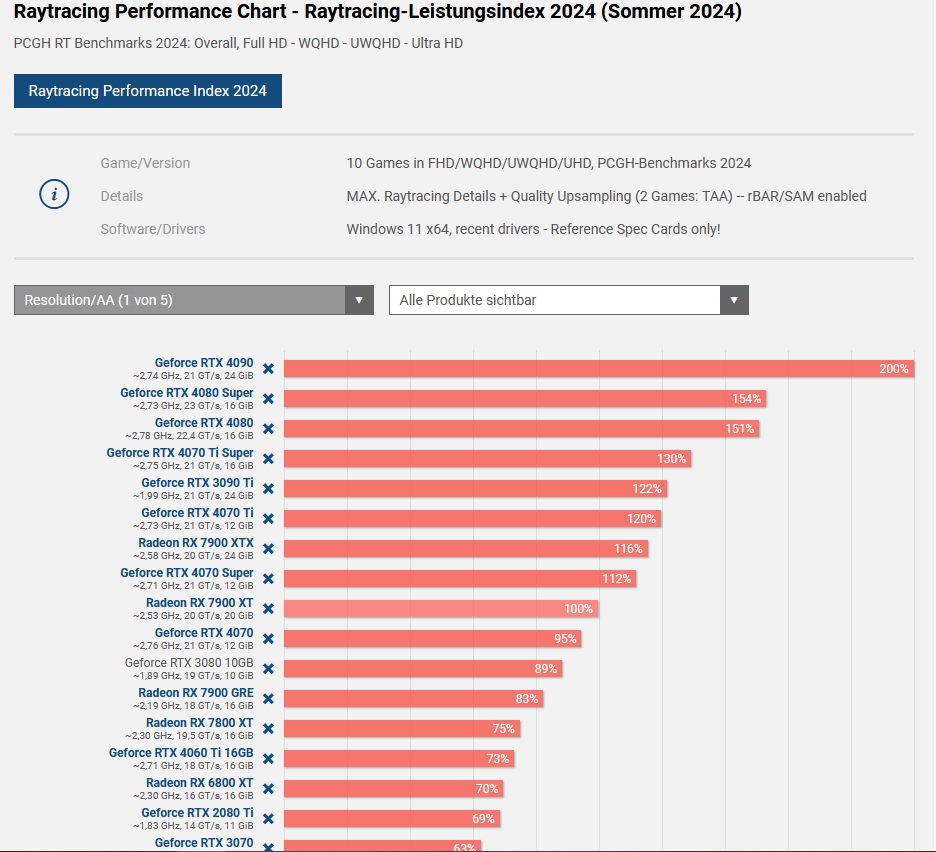Click arrow of Alle Produkte sichtbar selector

tap(734, 300)
